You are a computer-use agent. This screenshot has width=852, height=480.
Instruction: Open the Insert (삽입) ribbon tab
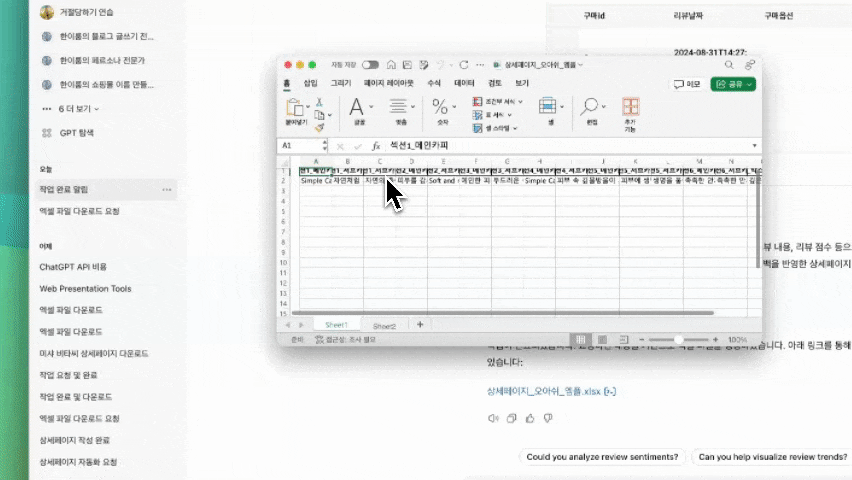(x=310, y=84)
